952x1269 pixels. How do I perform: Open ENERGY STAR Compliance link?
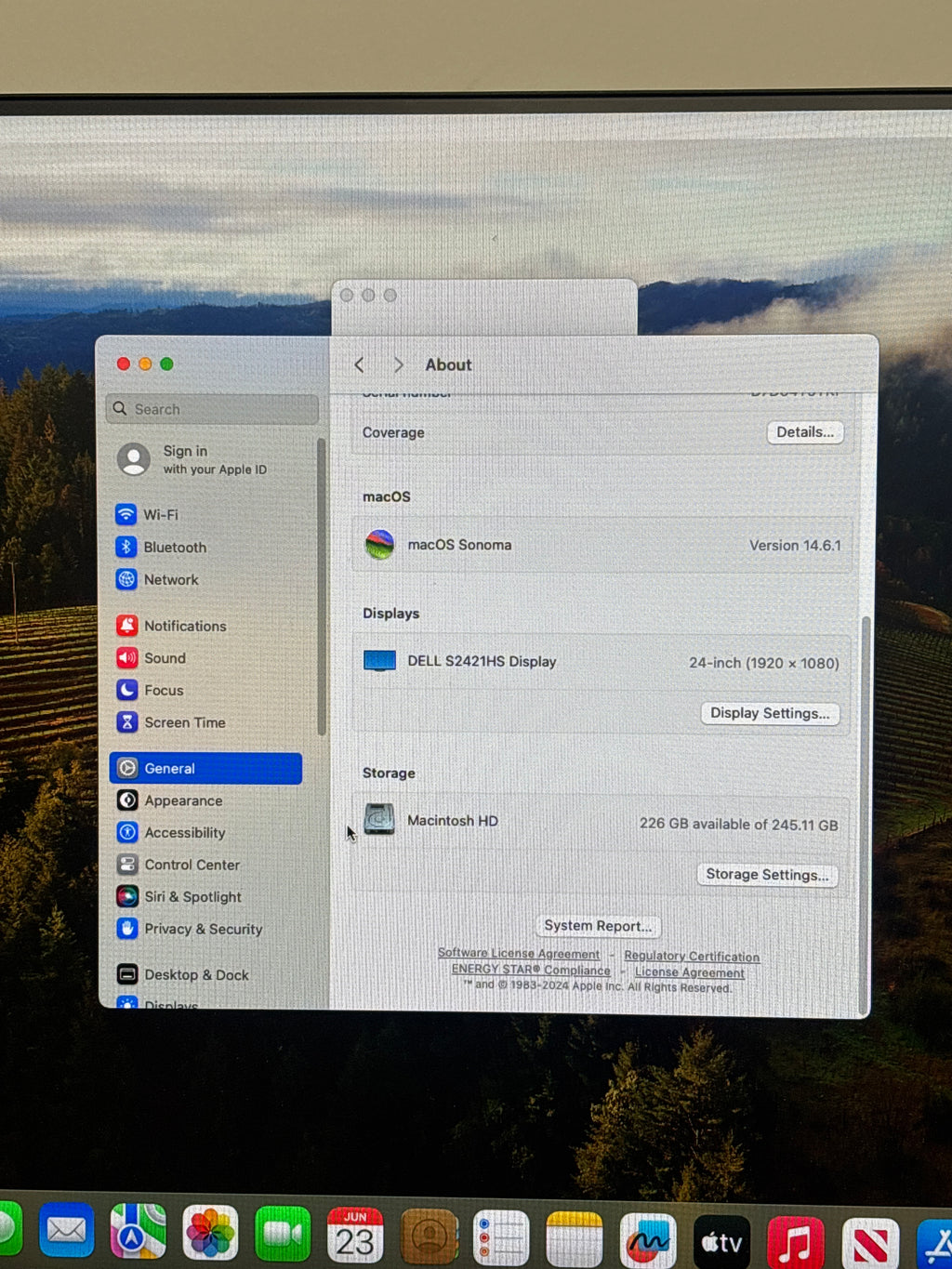click(531, 970)
